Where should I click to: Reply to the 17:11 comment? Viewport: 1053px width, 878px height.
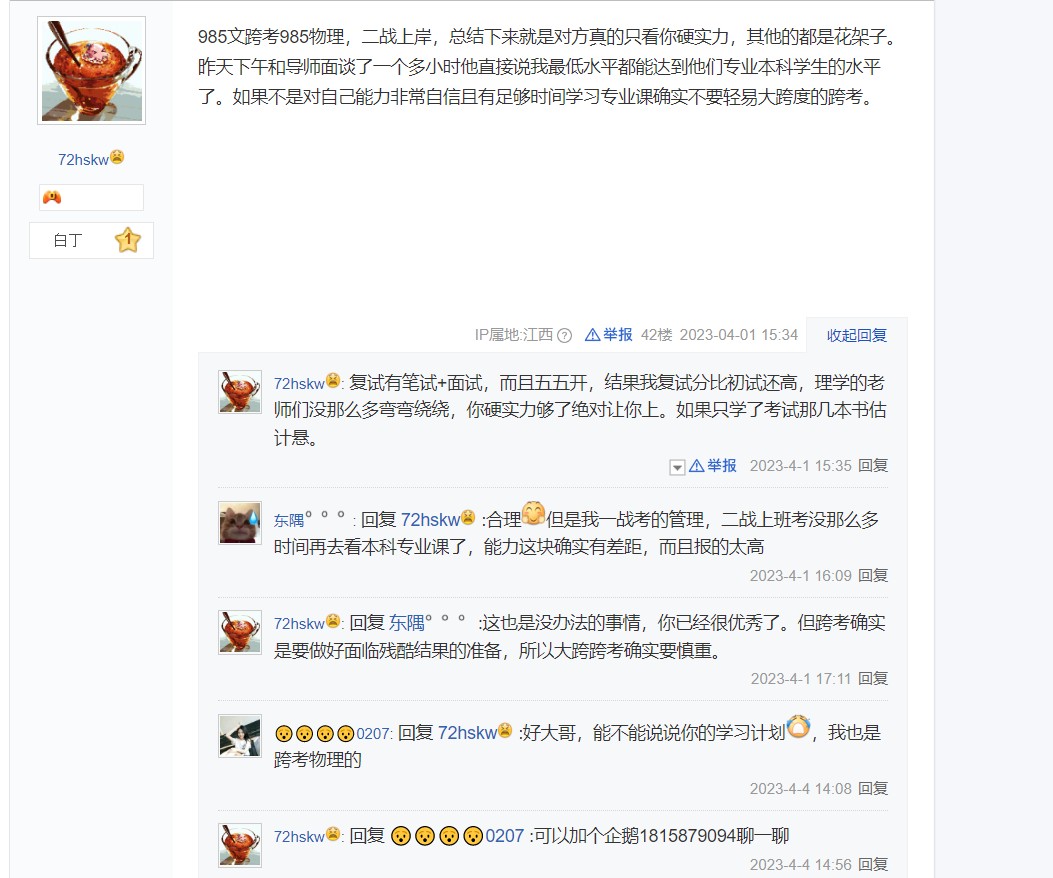[873, 678]
